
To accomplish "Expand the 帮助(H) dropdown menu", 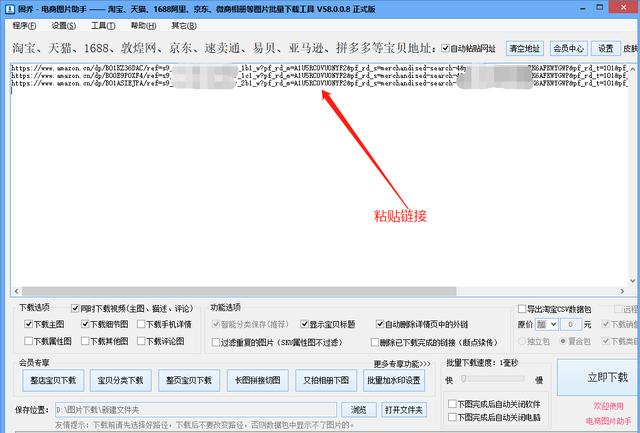I will click(143, 25).
